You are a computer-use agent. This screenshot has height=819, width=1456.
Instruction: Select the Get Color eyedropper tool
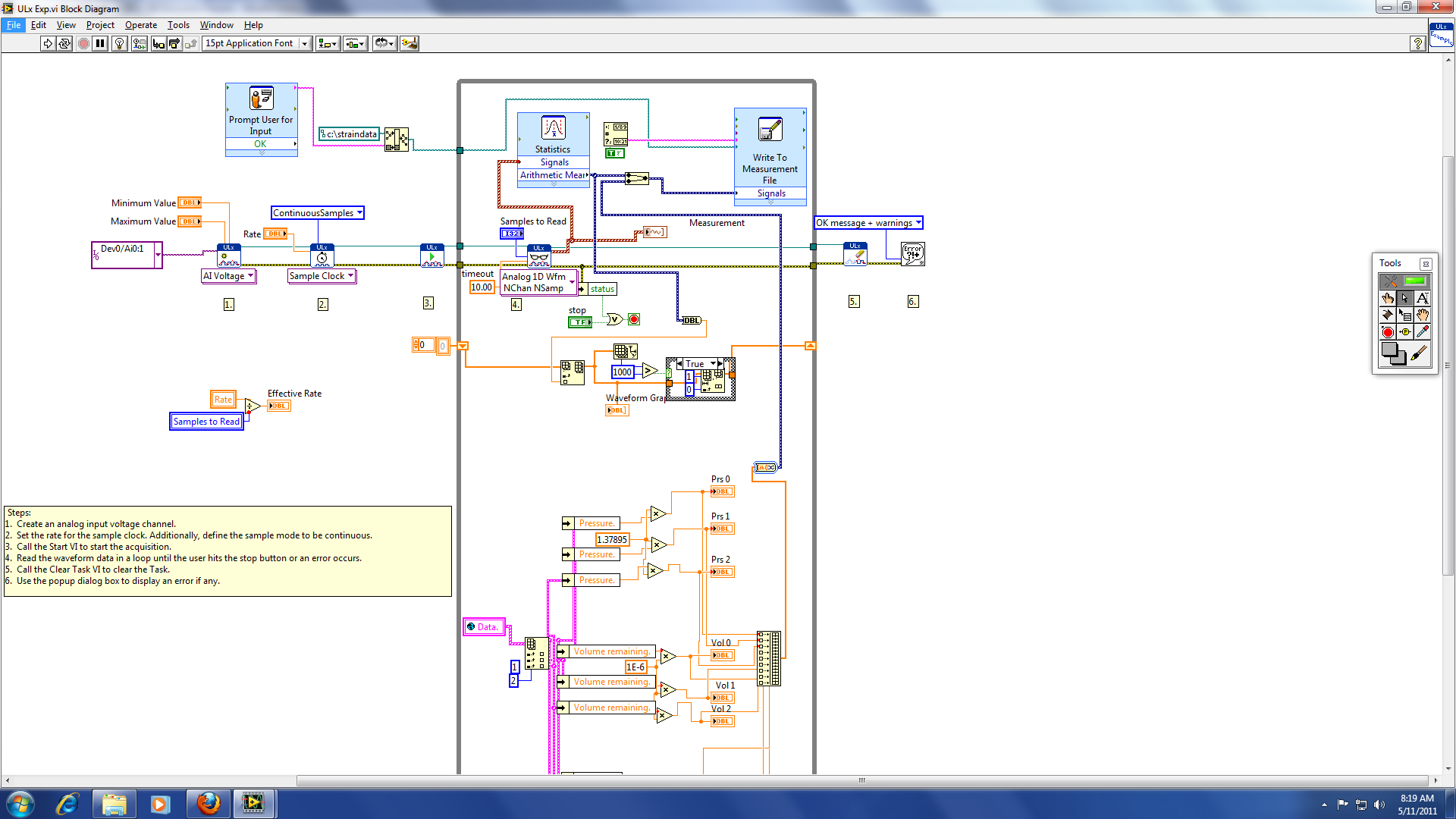coord(1423,332)
